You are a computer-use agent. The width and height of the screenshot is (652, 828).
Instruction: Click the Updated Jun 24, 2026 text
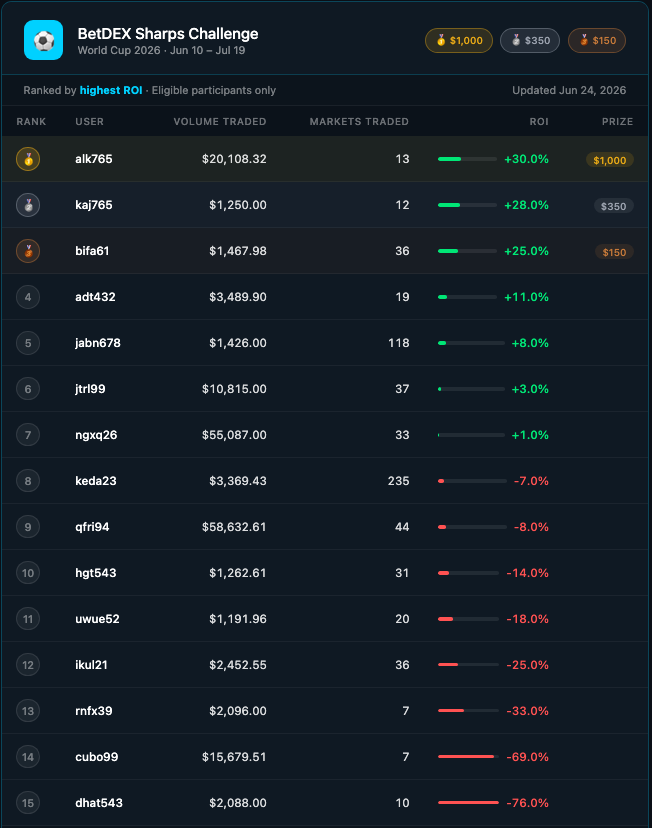tap(569, 90)
